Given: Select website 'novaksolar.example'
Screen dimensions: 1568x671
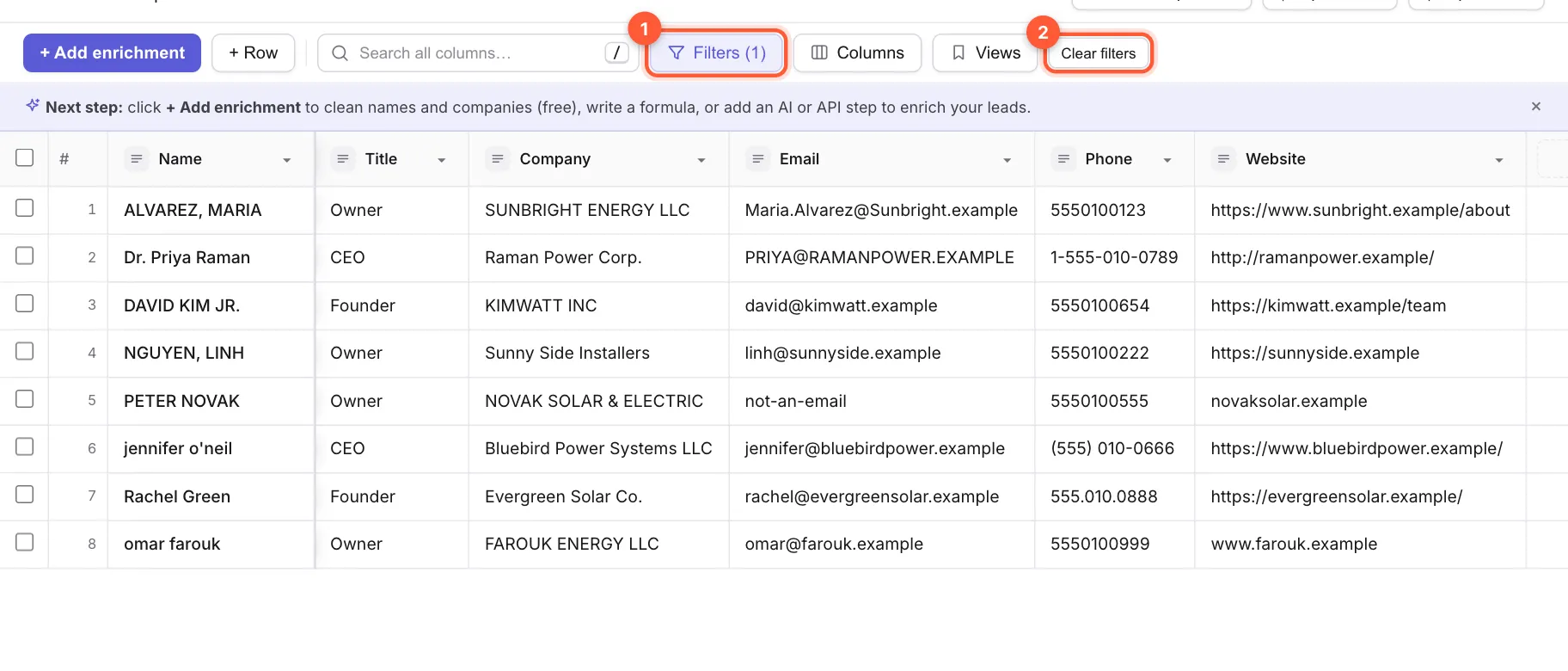Looking at the screenshot, I should 1360,401.
